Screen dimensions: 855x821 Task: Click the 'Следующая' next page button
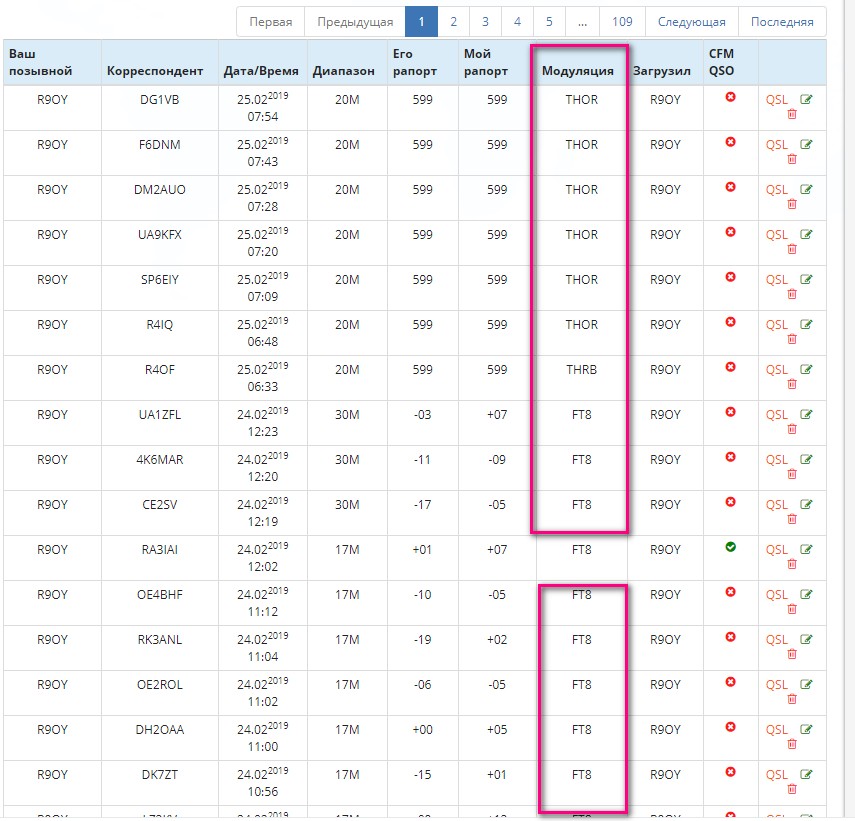(x=692, y=21)
